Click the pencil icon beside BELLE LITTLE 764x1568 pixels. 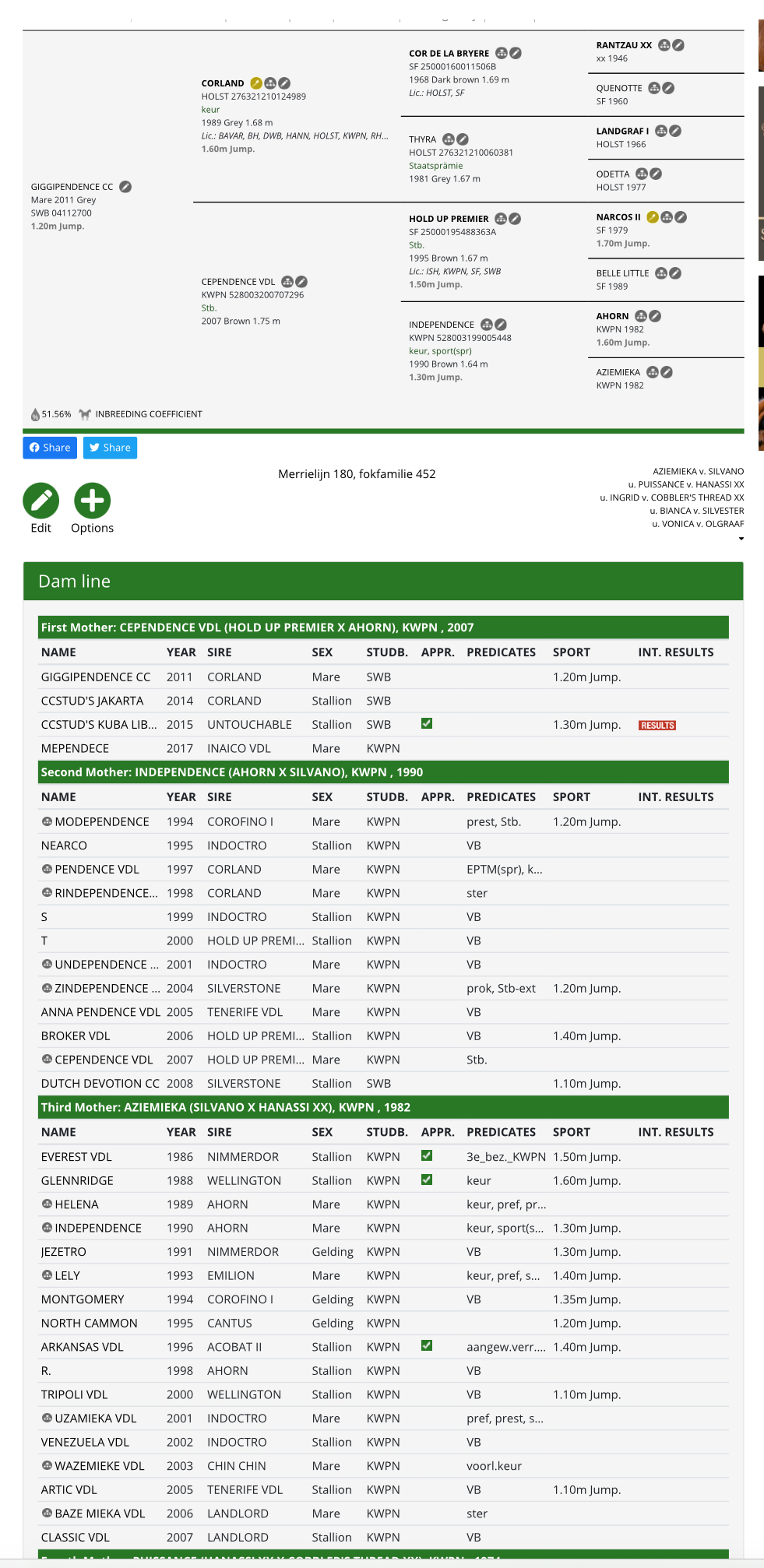point(675,272)
